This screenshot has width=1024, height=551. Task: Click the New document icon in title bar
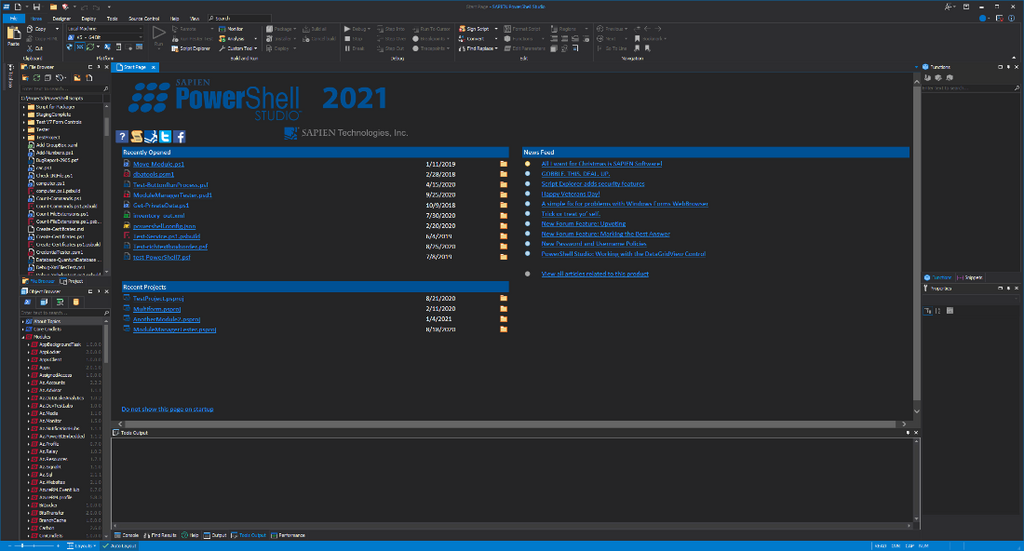(18, 7)
